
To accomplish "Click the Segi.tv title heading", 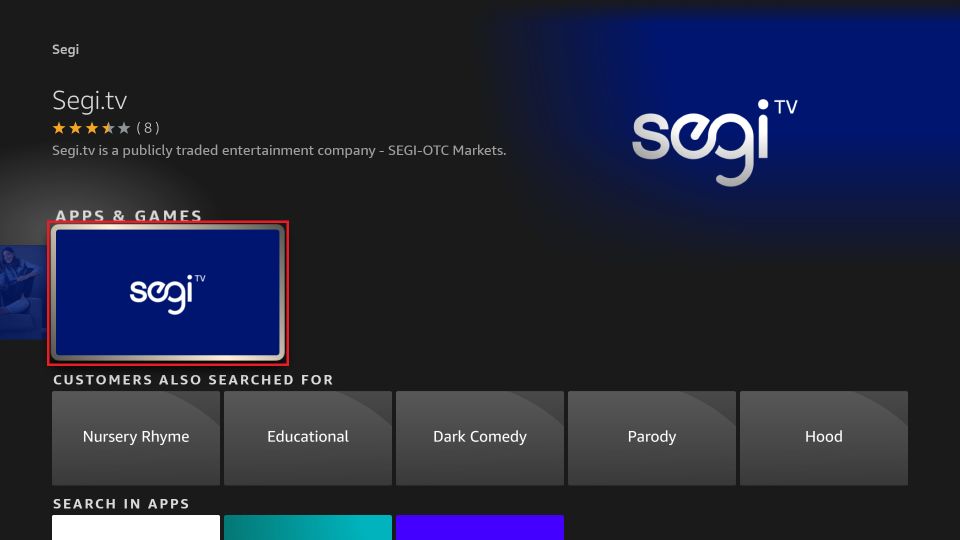I will [90, 100].
